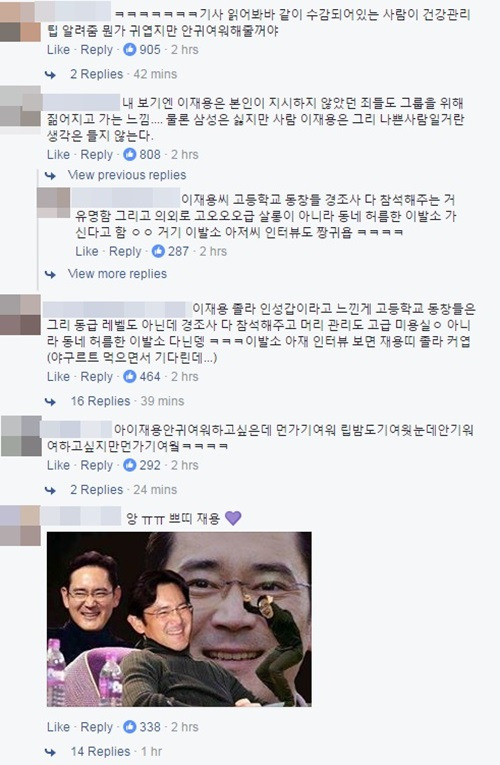Expand 2 Replies under the 905-like comment

[x=97, y=74]
